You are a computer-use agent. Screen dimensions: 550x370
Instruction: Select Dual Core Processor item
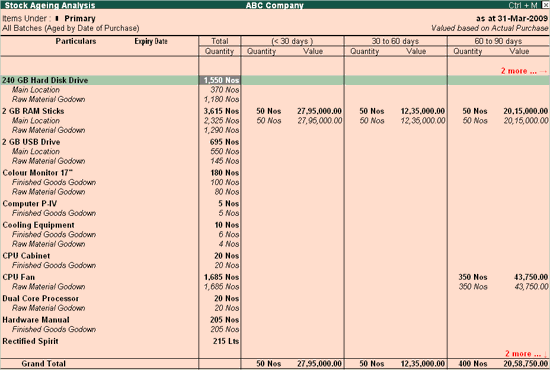pyautogui.click(x=41, y=298)
